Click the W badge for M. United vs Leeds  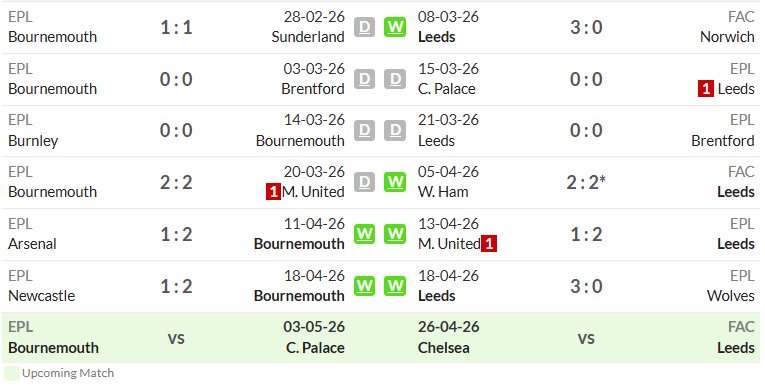tap(395, 234)
